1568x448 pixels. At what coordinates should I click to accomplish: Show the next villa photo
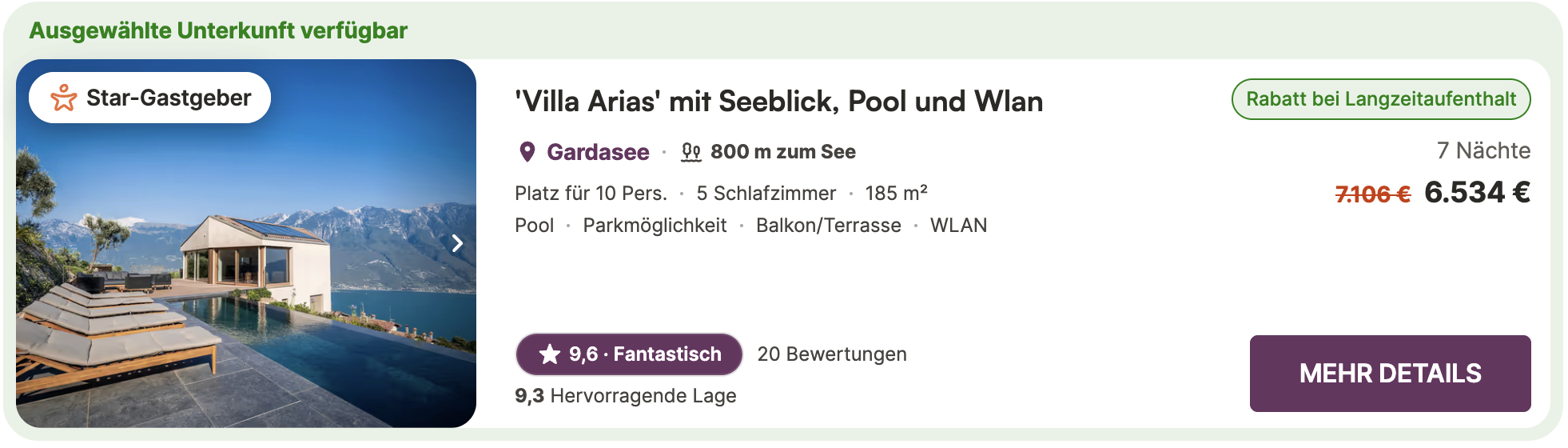click(x=457, y=243)
